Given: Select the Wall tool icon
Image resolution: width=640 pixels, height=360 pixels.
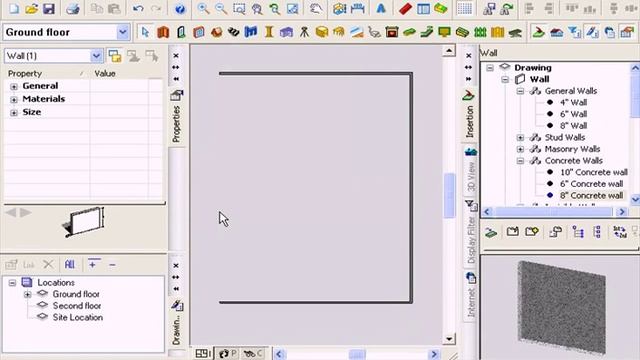Looking at the screenshot, I should tap(163, 32).
